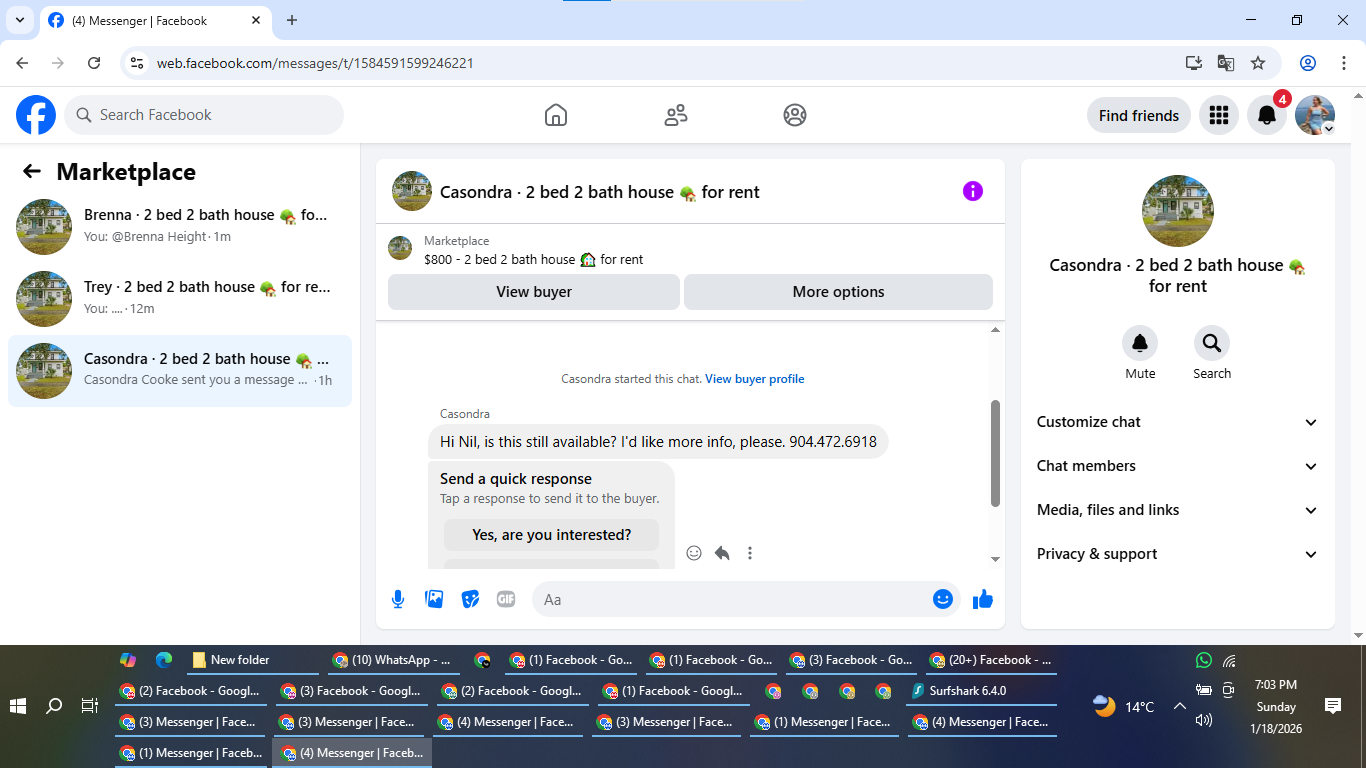Open the Facebook menu grid icon

(x=1218, y=115)
